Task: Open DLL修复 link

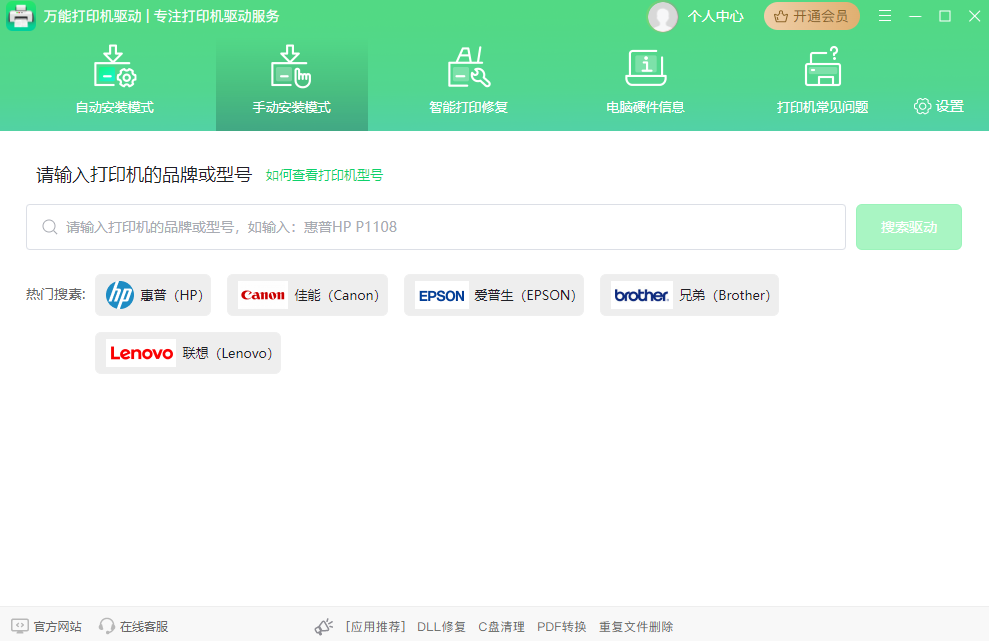Action: click(442, 626)
